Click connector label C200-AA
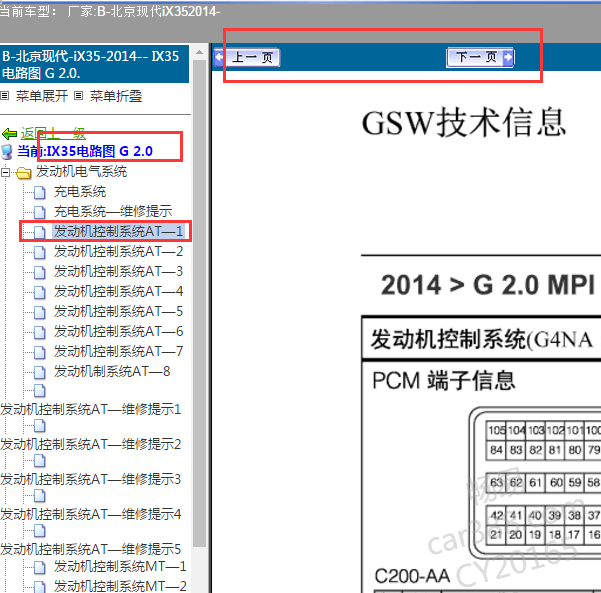 412,576
